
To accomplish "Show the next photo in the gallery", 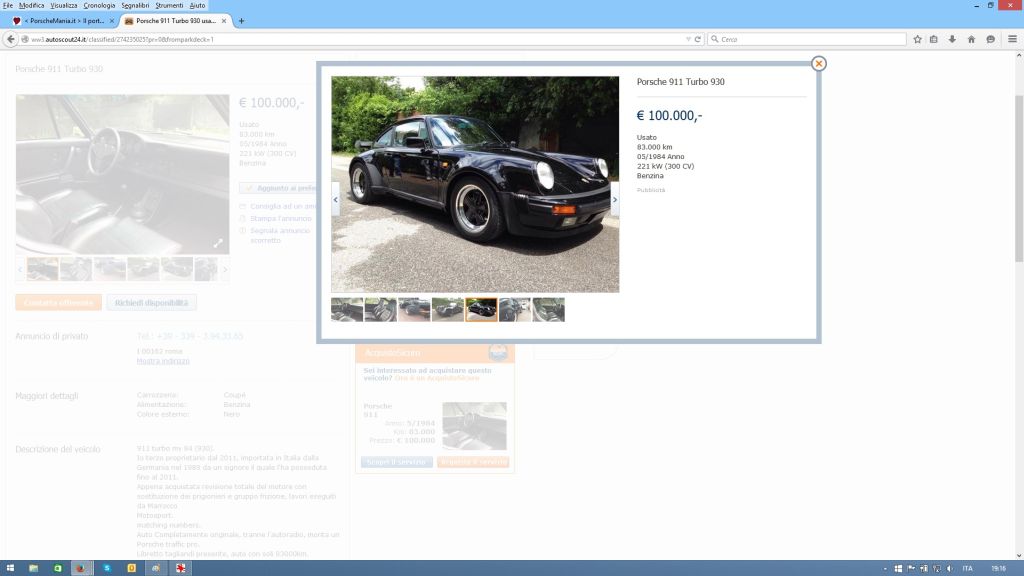I will 615,200.
